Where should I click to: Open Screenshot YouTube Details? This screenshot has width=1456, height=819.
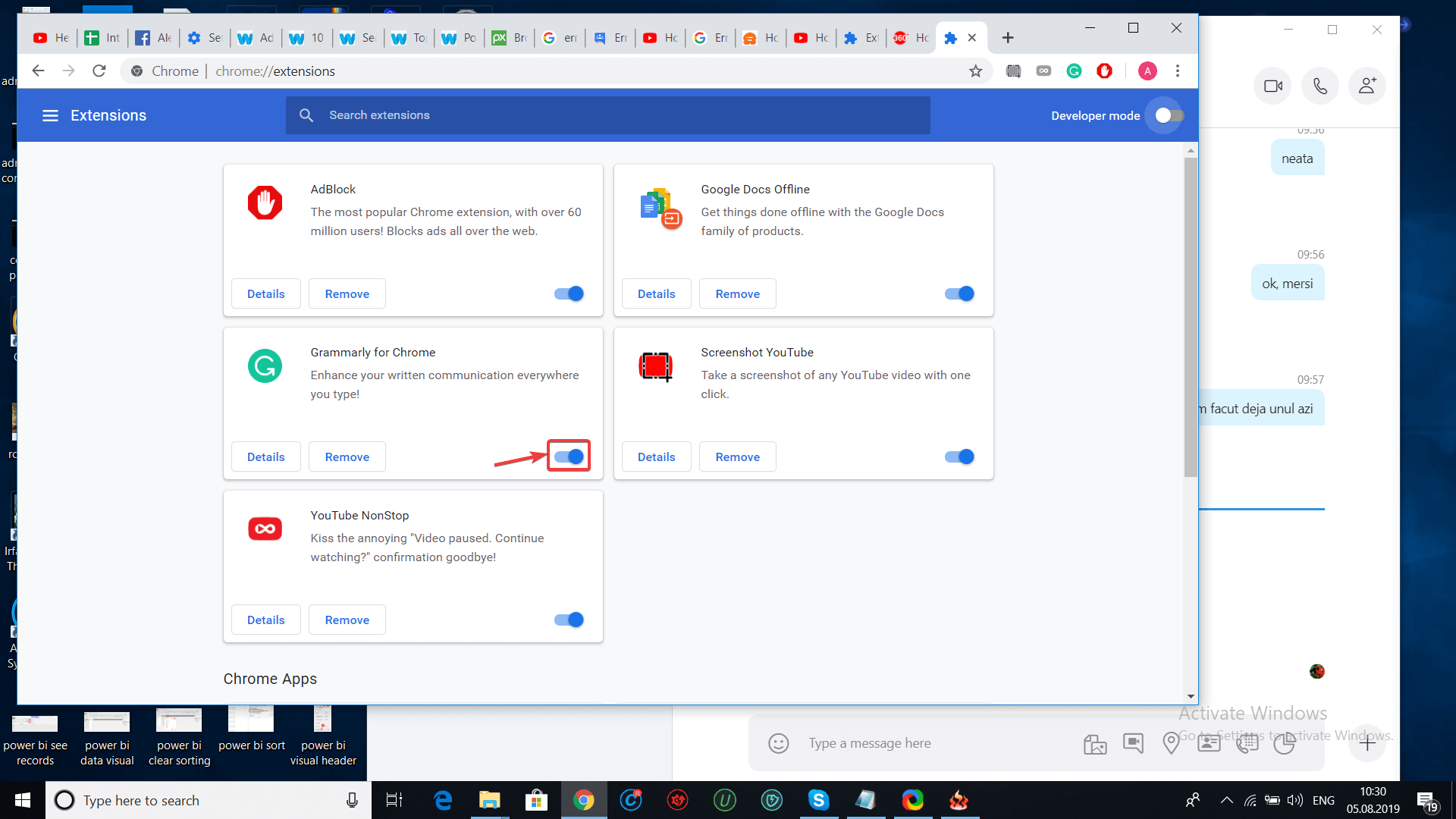657,457
